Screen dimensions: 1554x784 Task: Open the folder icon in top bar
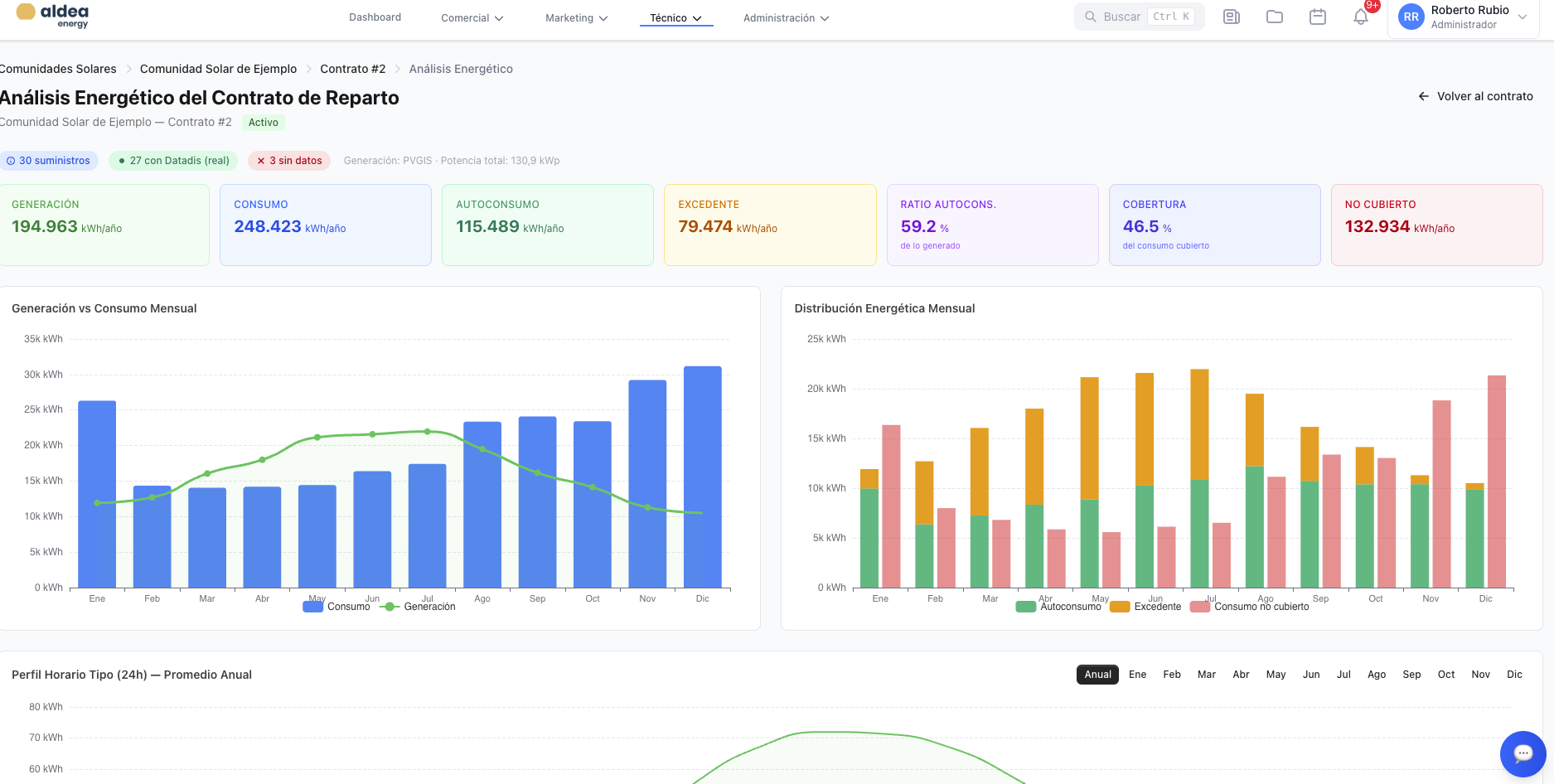click(x=1275, y=17)
